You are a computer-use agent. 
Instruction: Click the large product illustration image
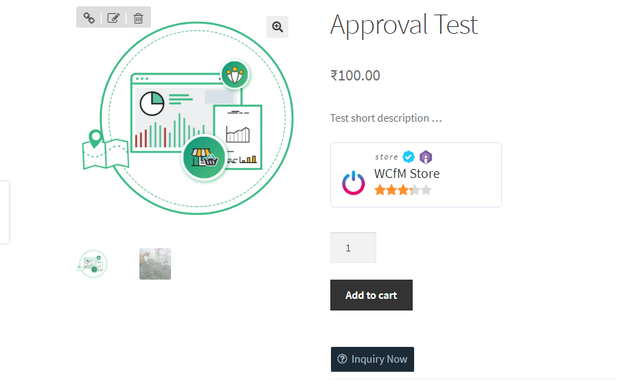point(188,118)
